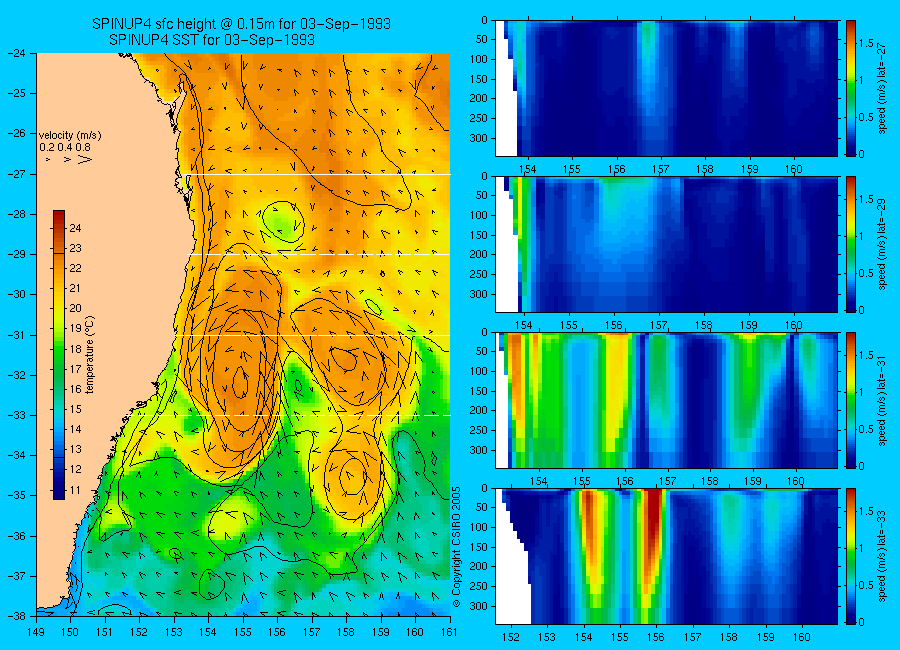This screenshot has height=650, width=900.
Task: Click the 153 longitude label below the map
Action: pyautogui.click(x=174, y=632)
